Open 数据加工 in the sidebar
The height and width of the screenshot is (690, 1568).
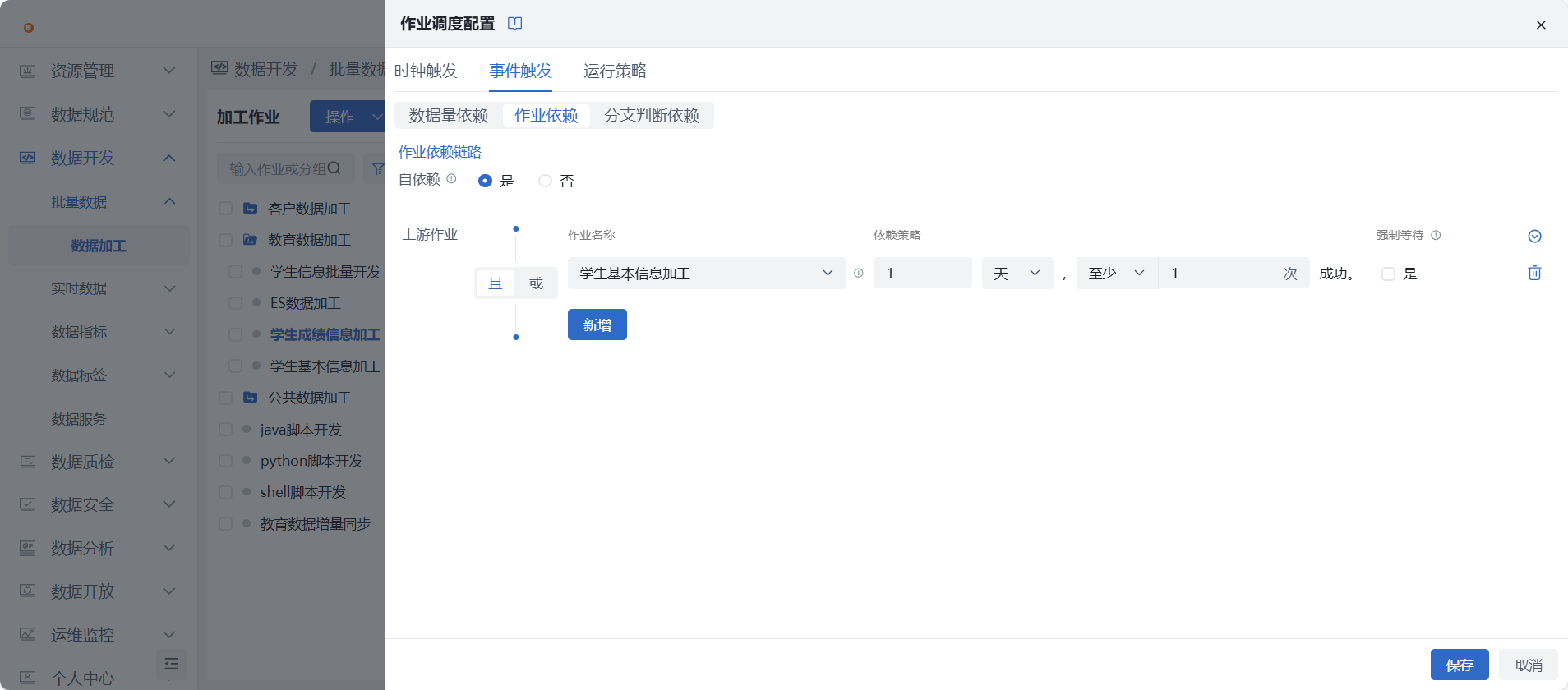99,245
